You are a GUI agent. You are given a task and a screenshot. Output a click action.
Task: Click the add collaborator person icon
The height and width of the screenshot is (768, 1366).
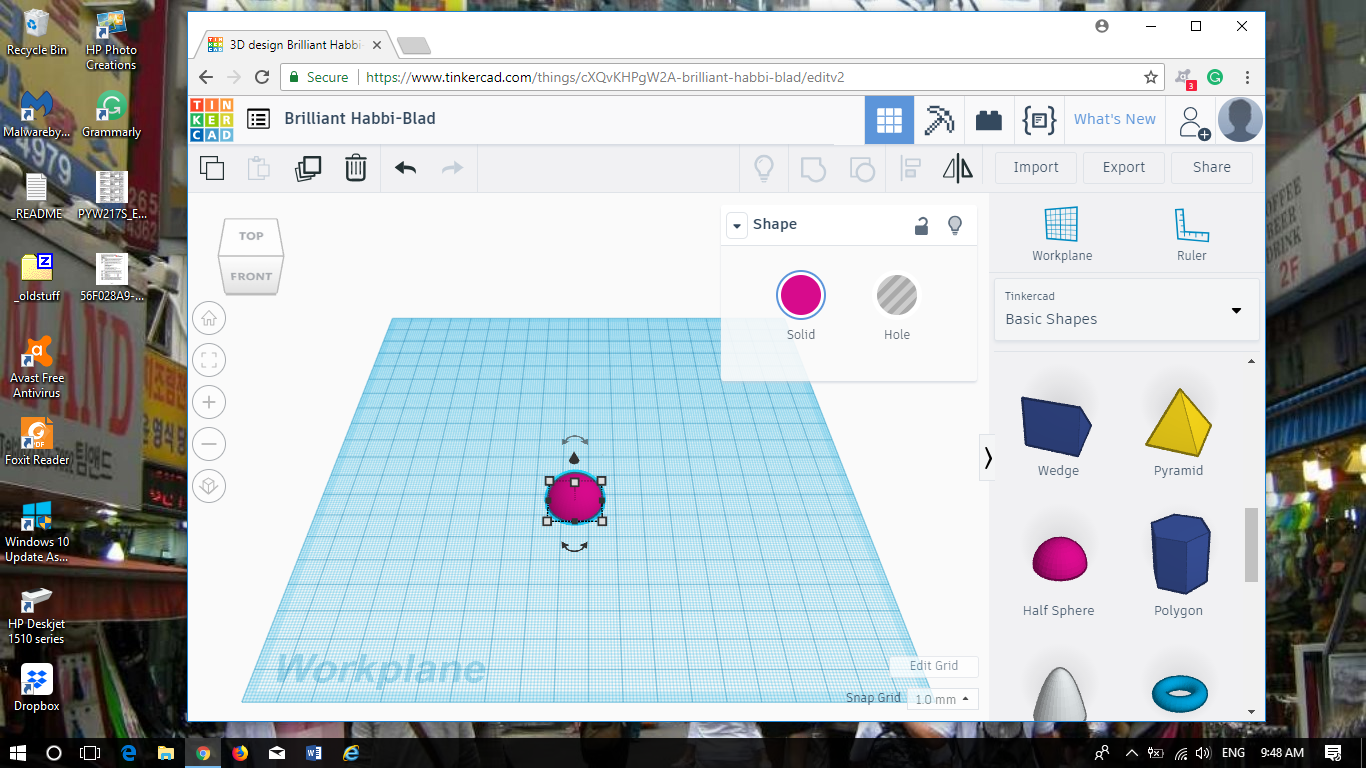[x=1193, y=121]
